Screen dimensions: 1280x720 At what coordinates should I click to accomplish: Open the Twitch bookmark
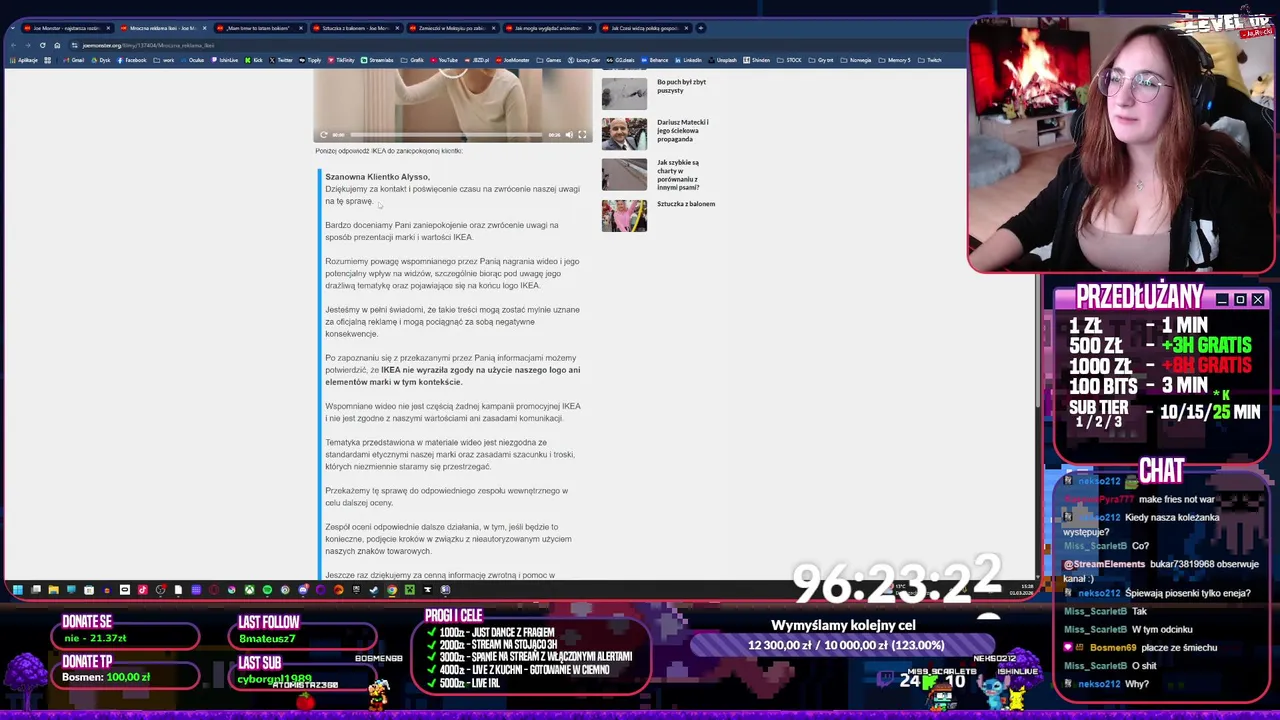(930, 60)
